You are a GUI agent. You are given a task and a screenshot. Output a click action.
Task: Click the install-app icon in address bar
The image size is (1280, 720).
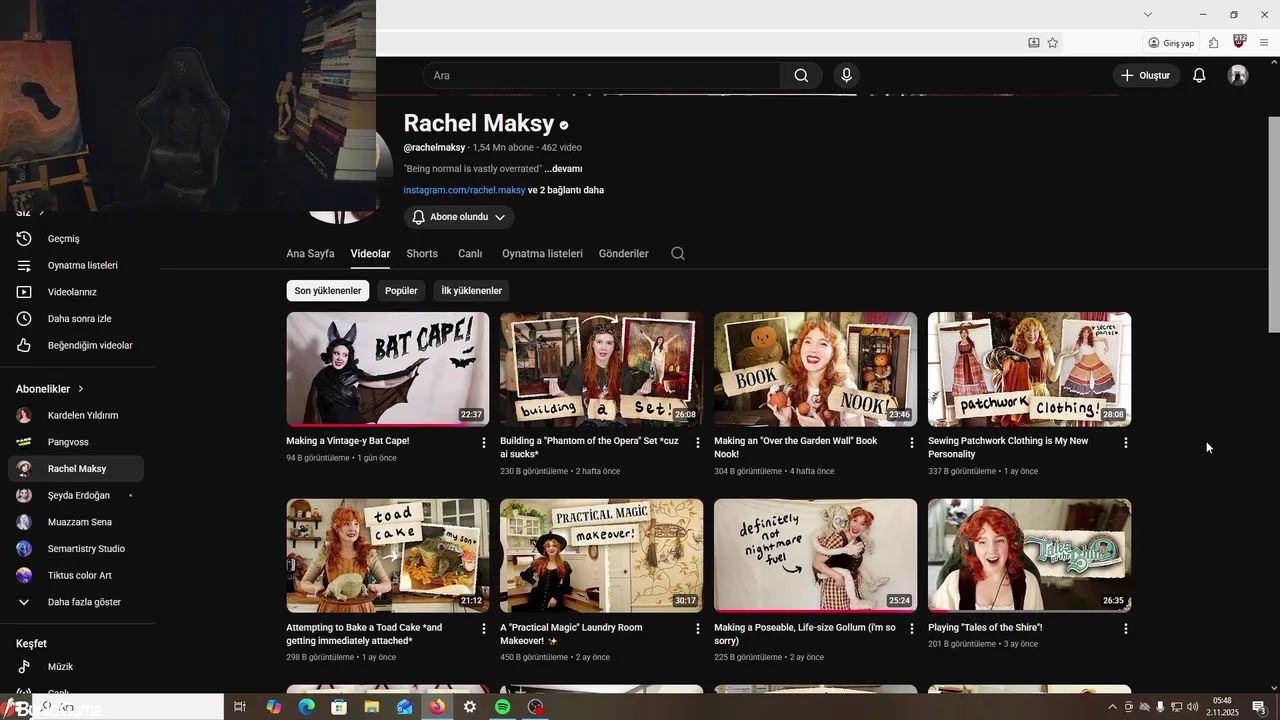click(1034, 43)
